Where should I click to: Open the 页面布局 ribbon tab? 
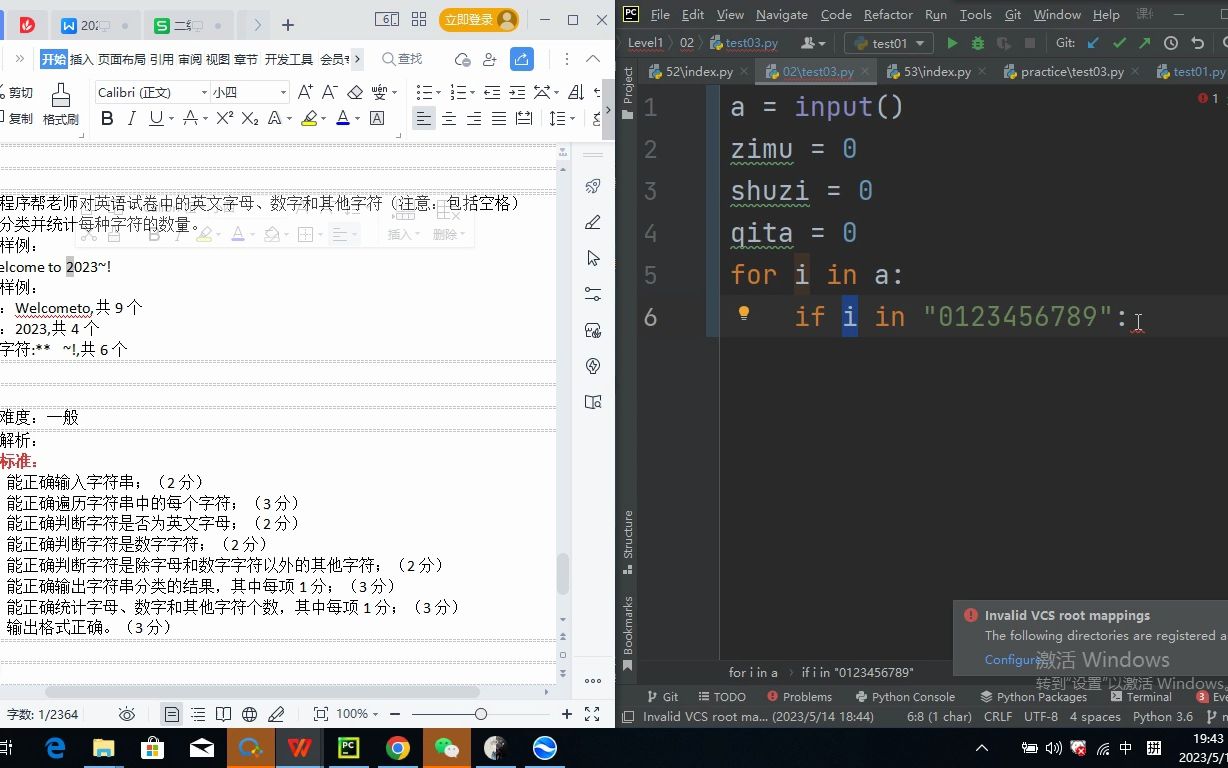(121, 59)
